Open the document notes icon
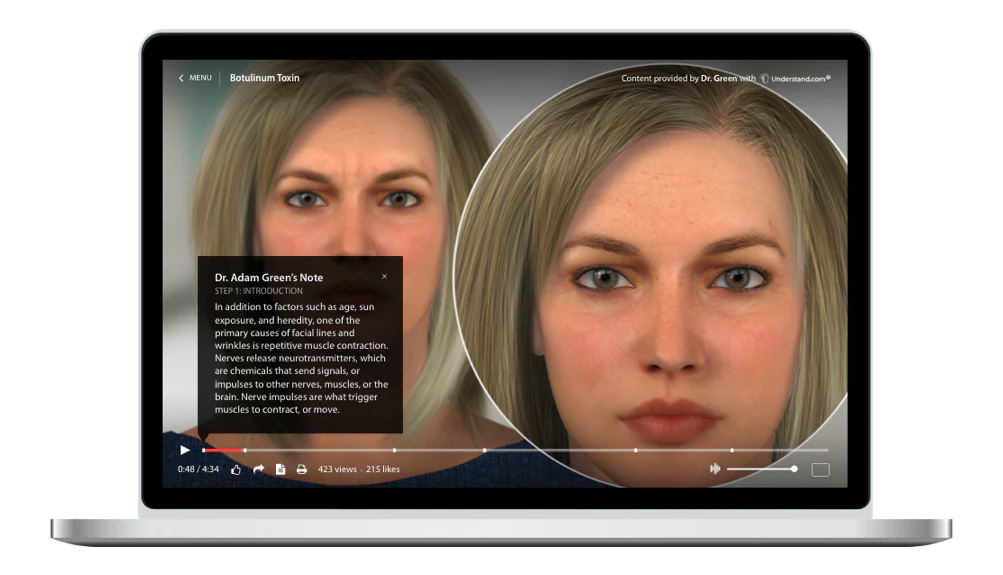Screen dimensions: 1003x575 pyautogui.click(x=280, y=469)
